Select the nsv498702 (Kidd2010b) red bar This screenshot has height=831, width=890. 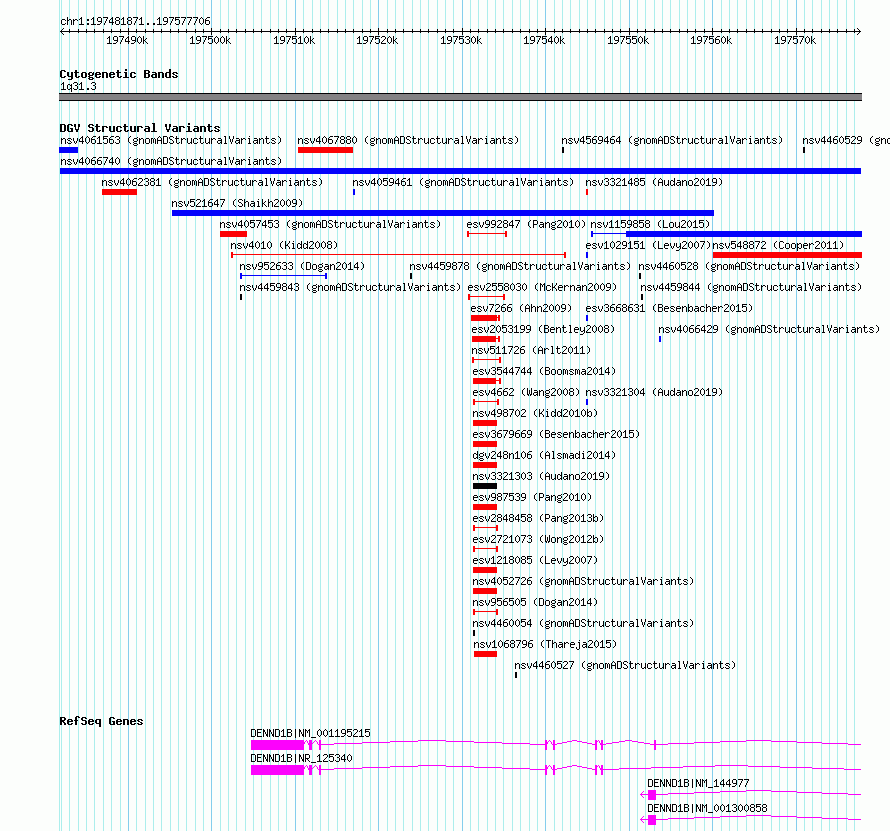click(485, 423)
